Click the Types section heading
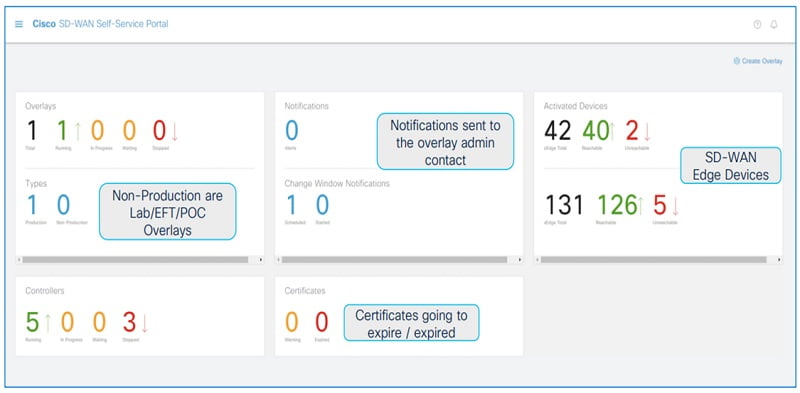Viewport: 800px width, 393px height. [35, 183]
